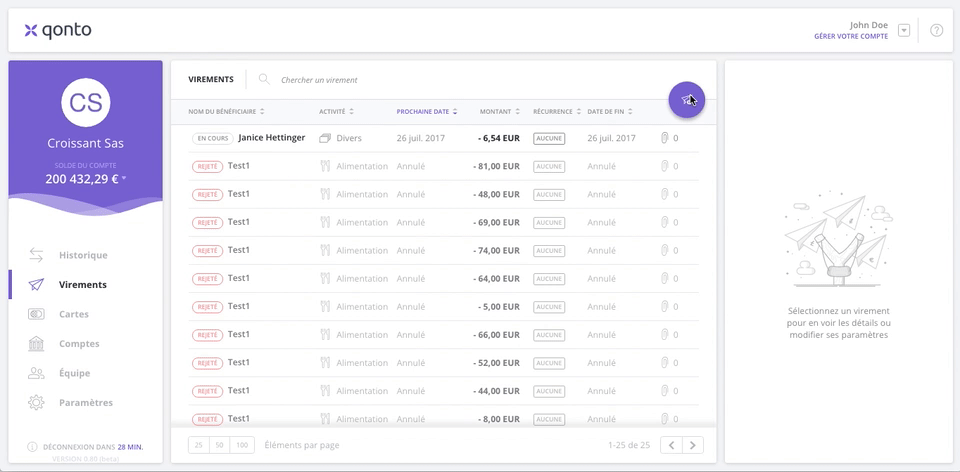Click the Cartes card icon in sidebar
The height and width of the screenshot is (472, 960).
click(36, 314)
